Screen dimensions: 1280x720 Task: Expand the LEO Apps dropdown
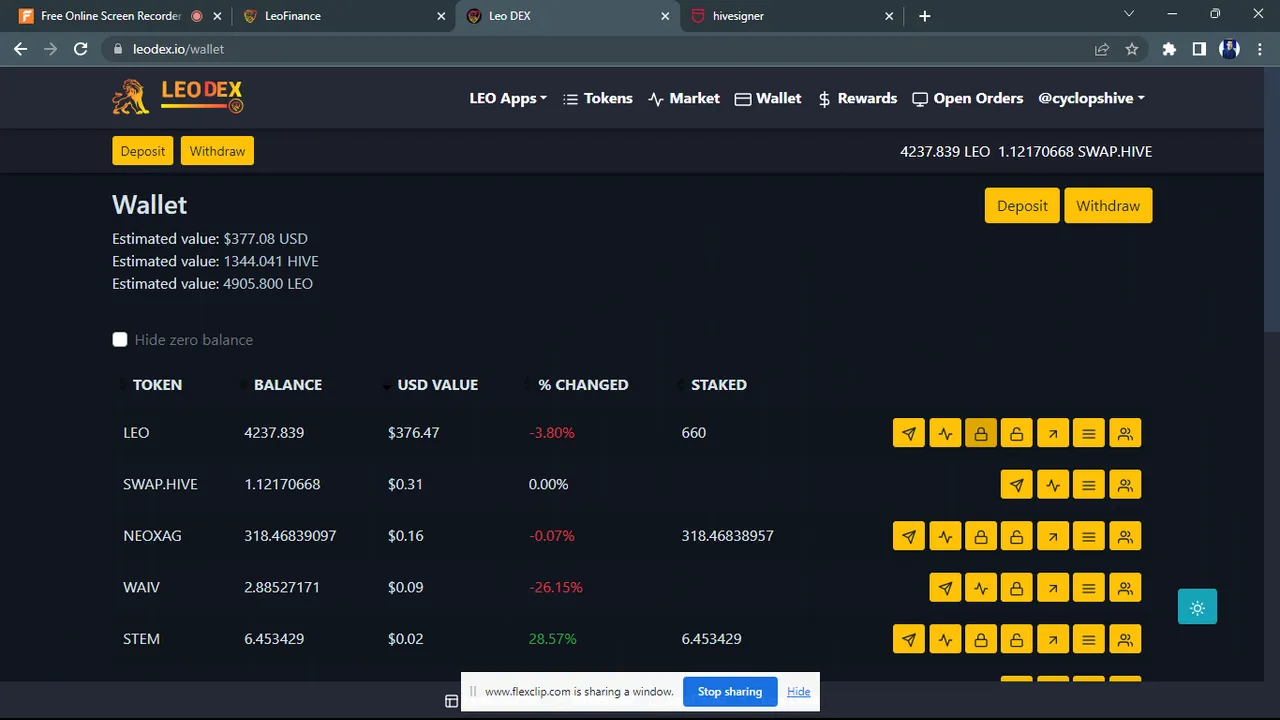click(508, 98)
